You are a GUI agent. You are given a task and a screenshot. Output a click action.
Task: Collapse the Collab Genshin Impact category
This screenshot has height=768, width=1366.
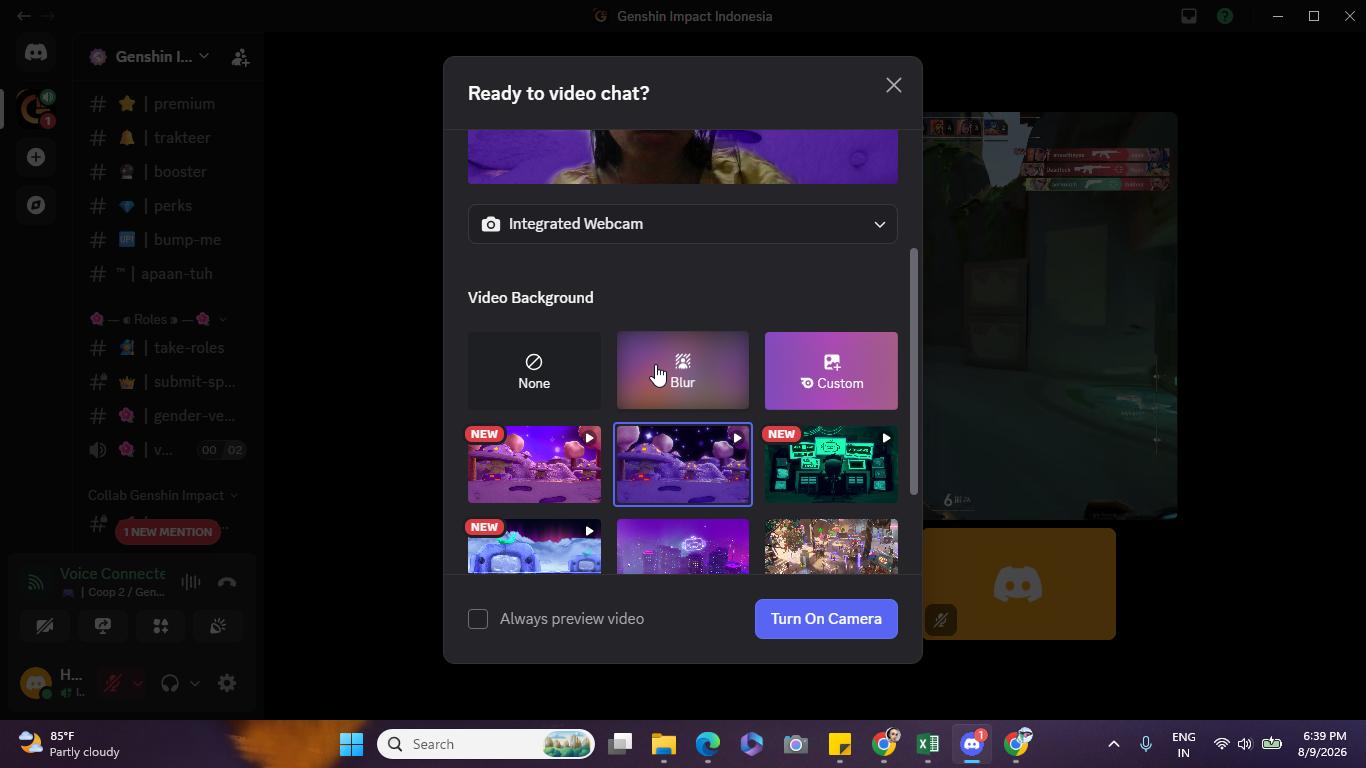point(163,495)
